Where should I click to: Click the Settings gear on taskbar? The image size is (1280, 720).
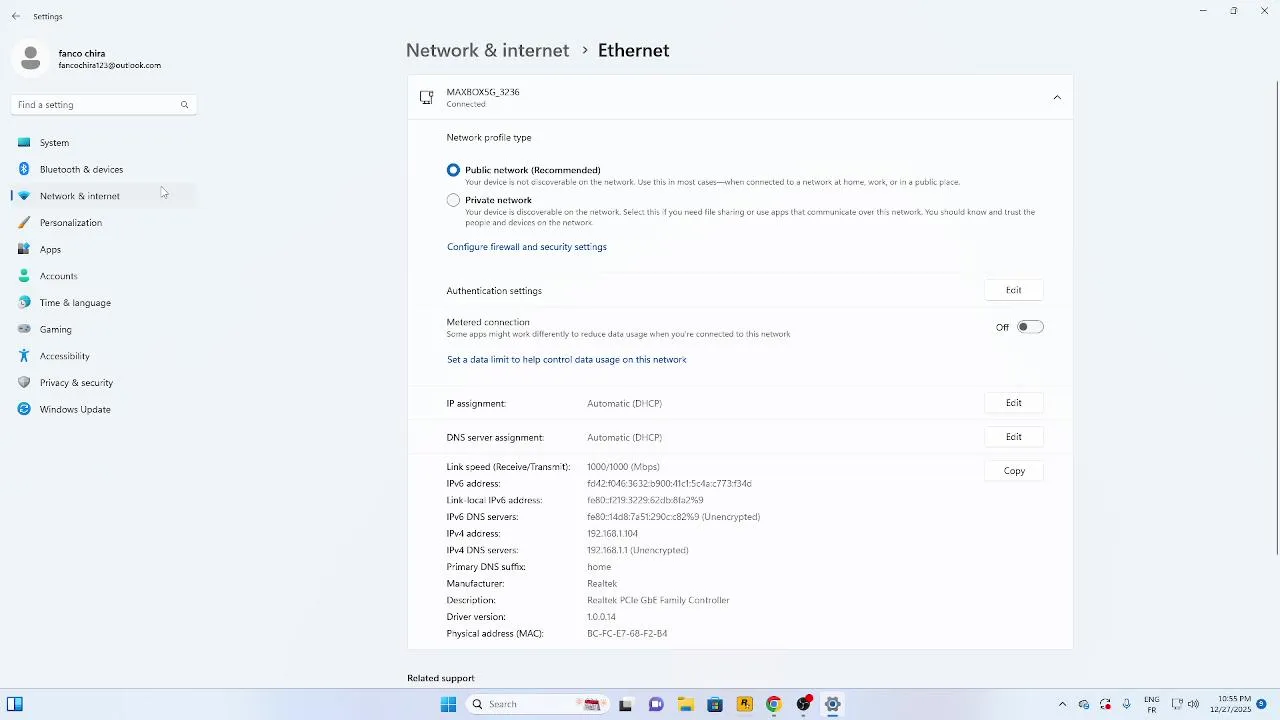pos(832,704)
